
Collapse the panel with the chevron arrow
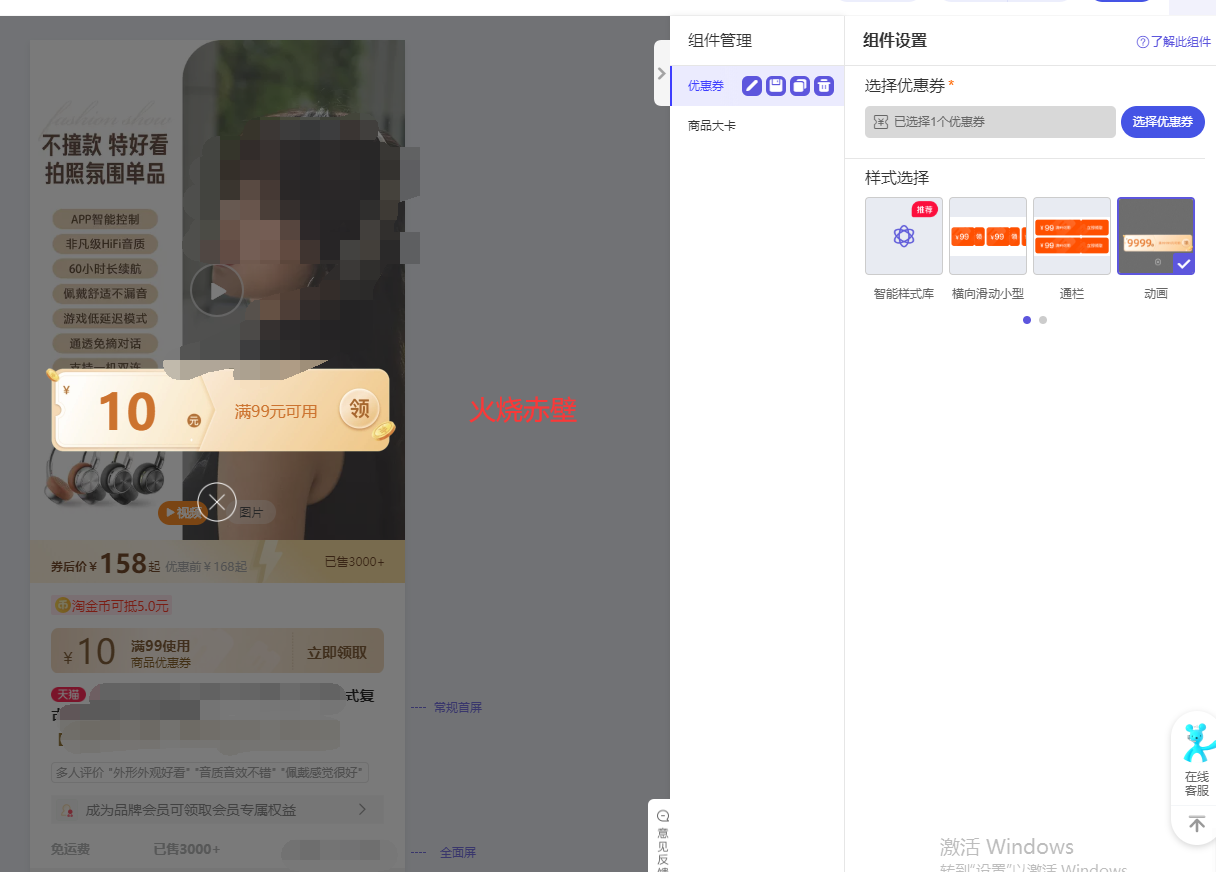click(x=662, y=73)
